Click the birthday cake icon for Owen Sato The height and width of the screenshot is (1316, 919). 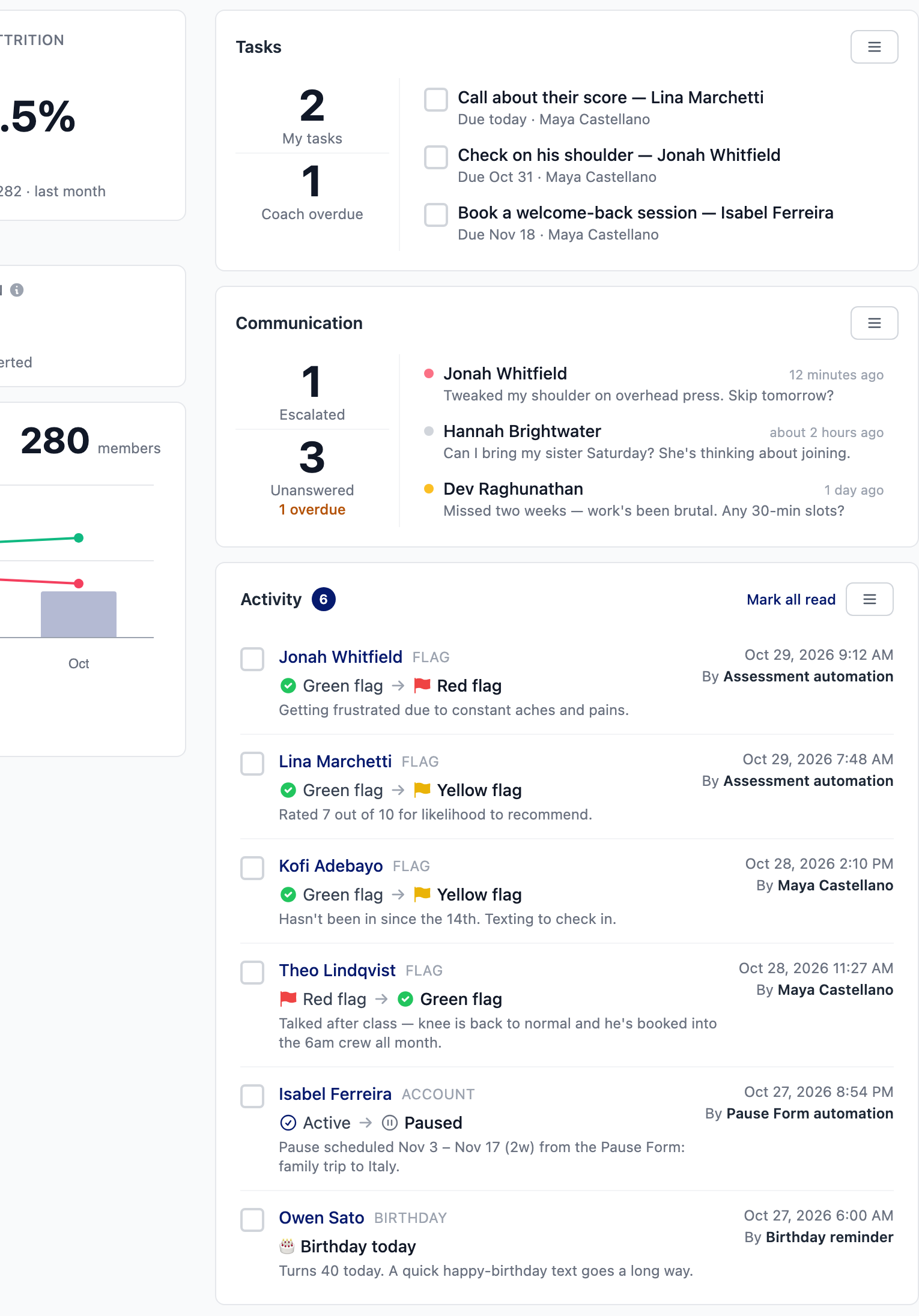click(287, 1246)
